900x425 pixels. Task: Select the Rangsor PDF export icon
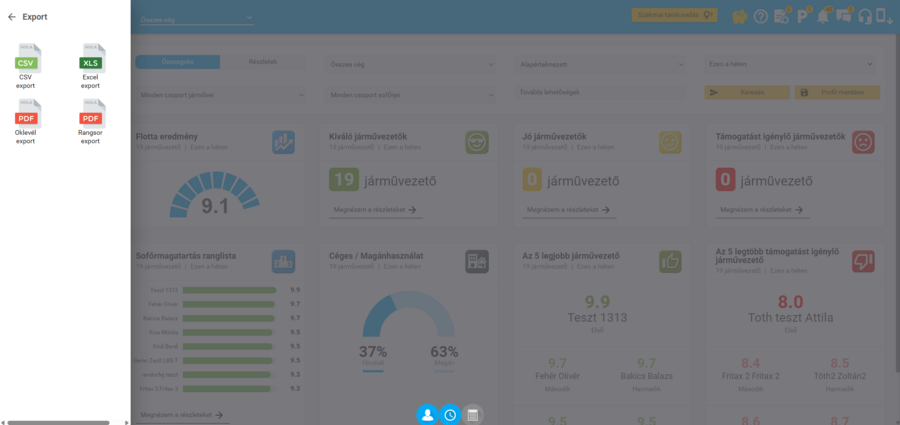point(92,113)
